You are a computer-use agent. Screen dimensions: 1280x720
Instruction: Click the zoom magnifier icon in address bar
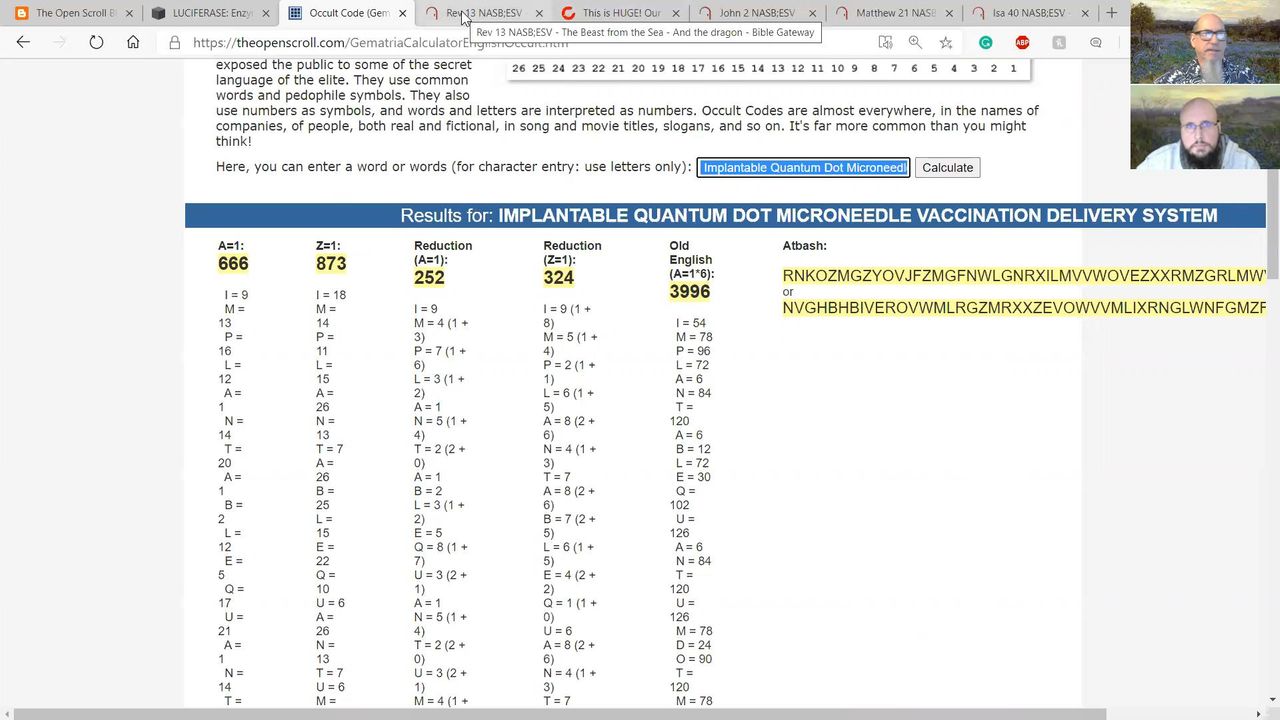915,42
